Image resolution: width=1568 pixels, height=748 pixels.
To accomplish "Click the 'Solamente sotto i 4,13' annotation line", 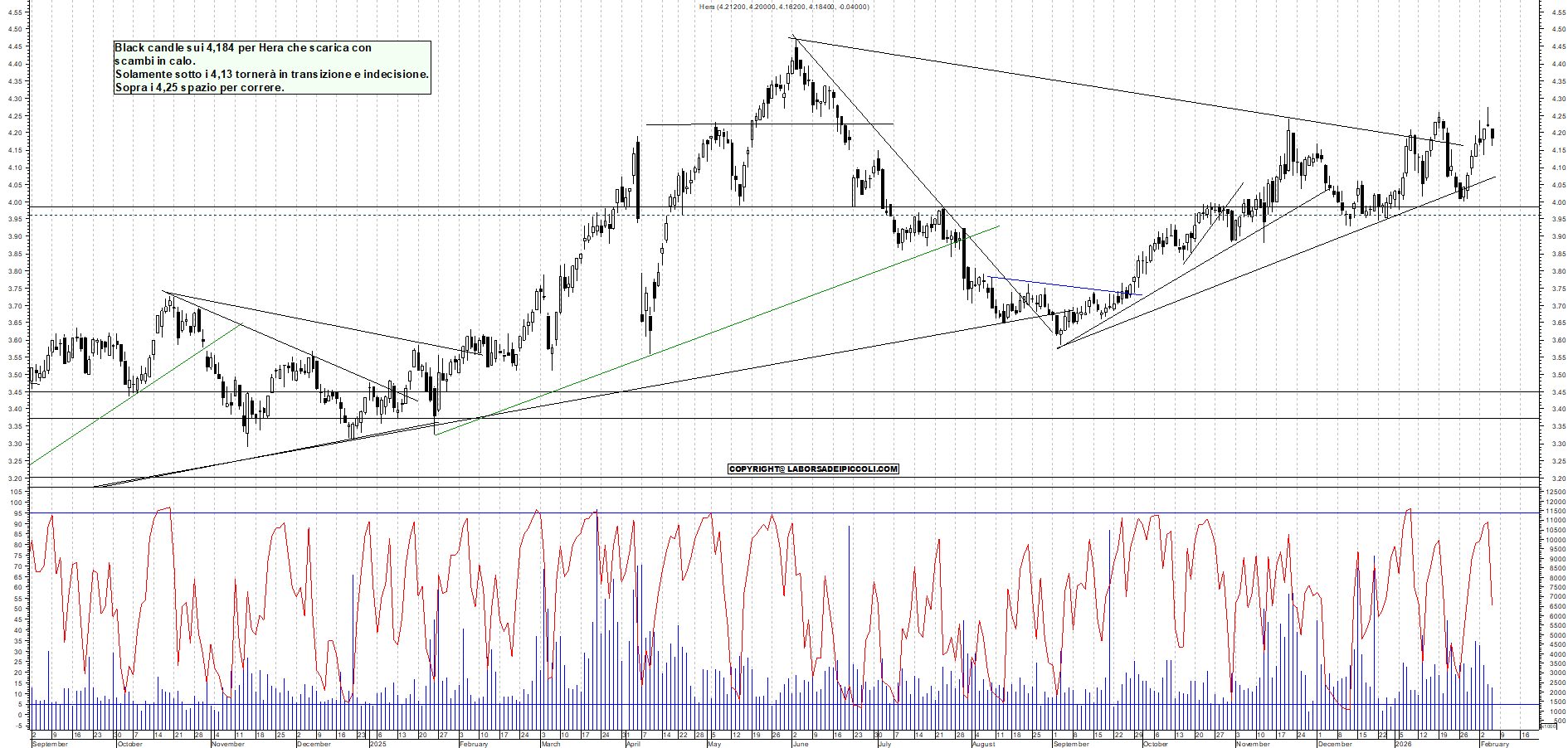I will click(271, 74).
